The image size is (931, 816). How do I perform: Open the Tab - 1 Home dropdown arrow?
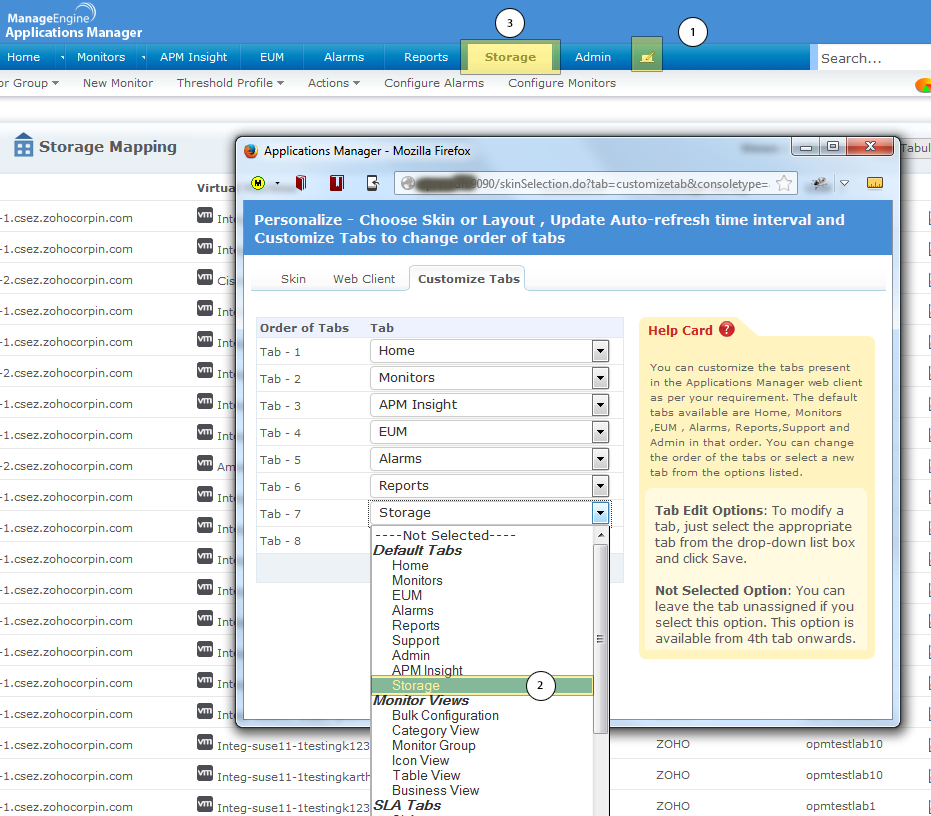click(x=600, y=351)
